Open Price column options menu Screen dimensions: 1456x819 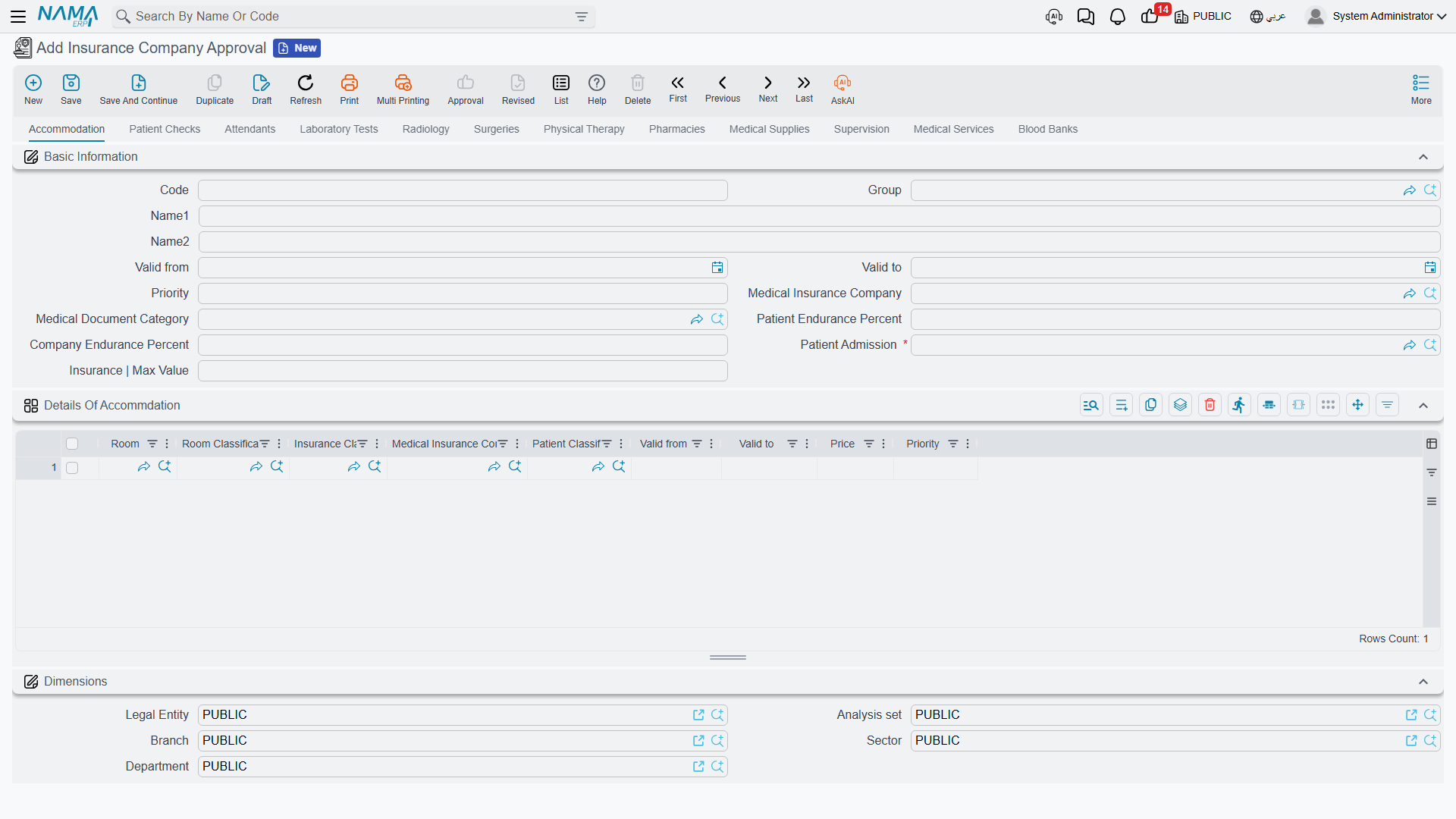(x=883, y=444)
